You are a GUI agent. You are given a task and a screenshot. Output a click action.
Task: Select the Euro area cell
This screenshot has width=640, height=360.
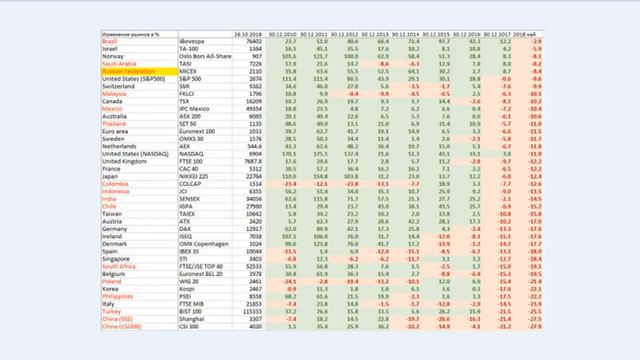[x=140, y=131]
